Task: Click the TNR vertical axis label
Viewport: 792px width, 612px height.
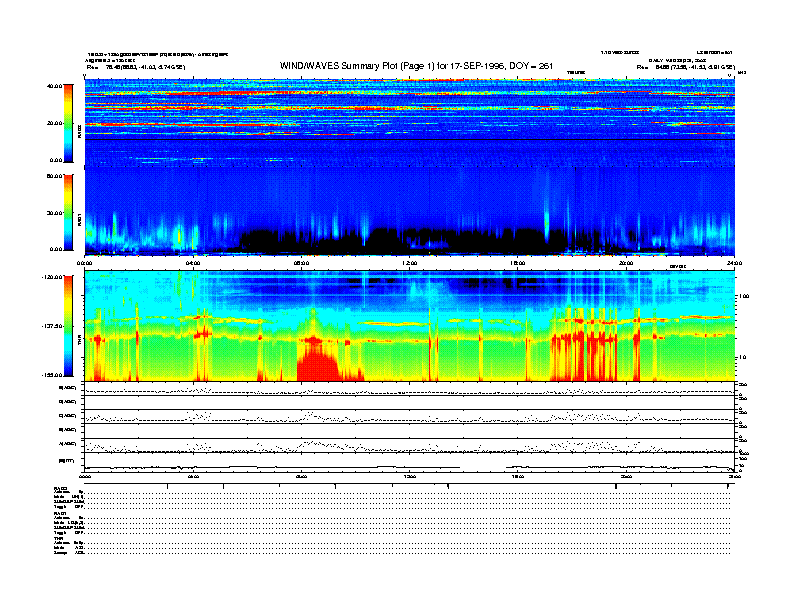Action: 79,342
